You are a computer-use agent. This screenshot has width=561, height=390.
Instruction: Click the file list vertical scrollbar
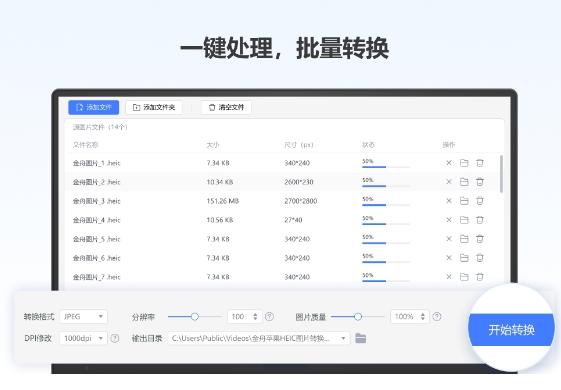click(x=501, y=174)
